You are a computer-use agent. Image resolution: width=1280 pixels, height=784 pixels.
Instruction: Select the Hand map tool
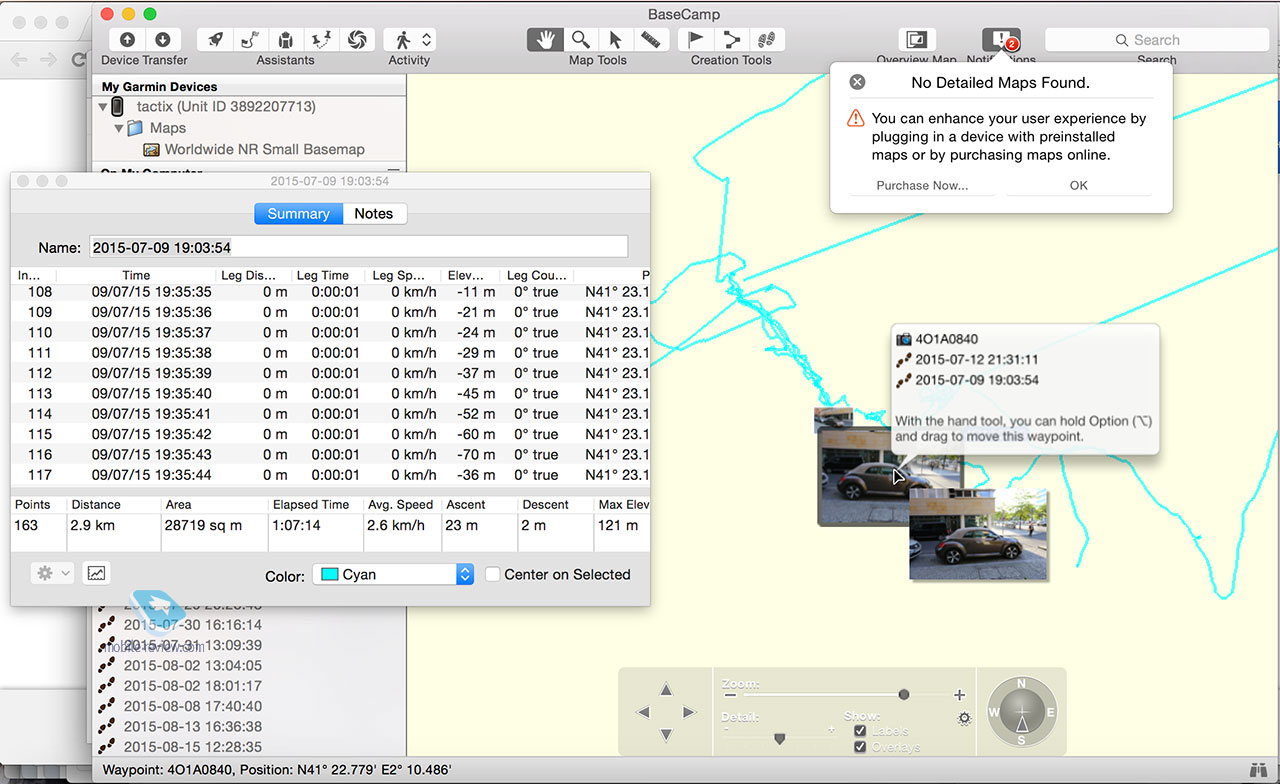pyautogui.click(x=545, y=40)
